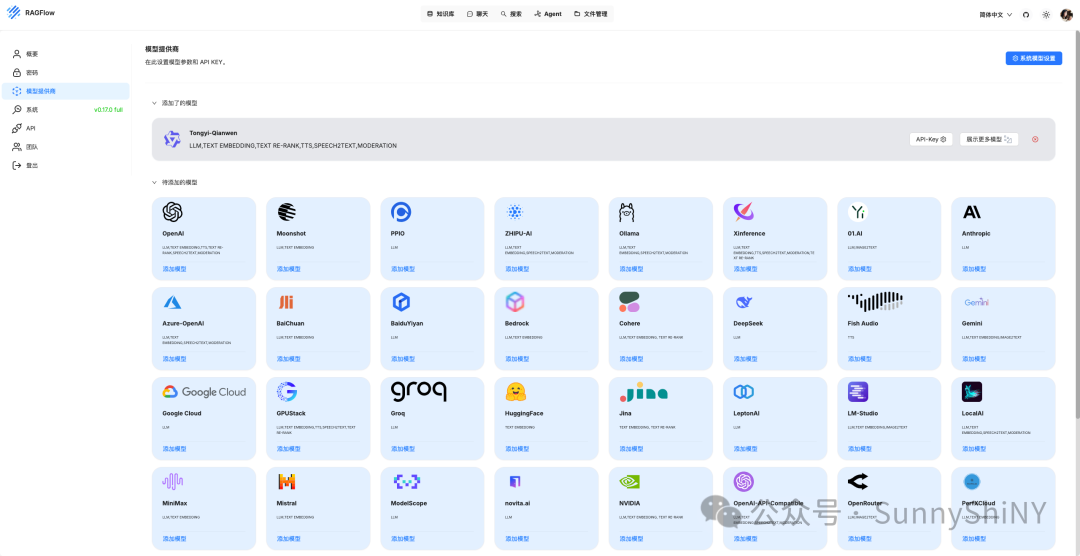1080x556 pixels.
Task: Click 添加模型 under Ollama
Action: (632, 269)
